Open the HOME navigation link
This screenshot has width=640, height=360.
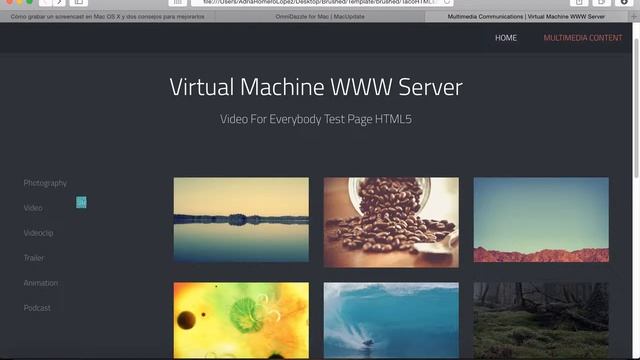[506, 38]
